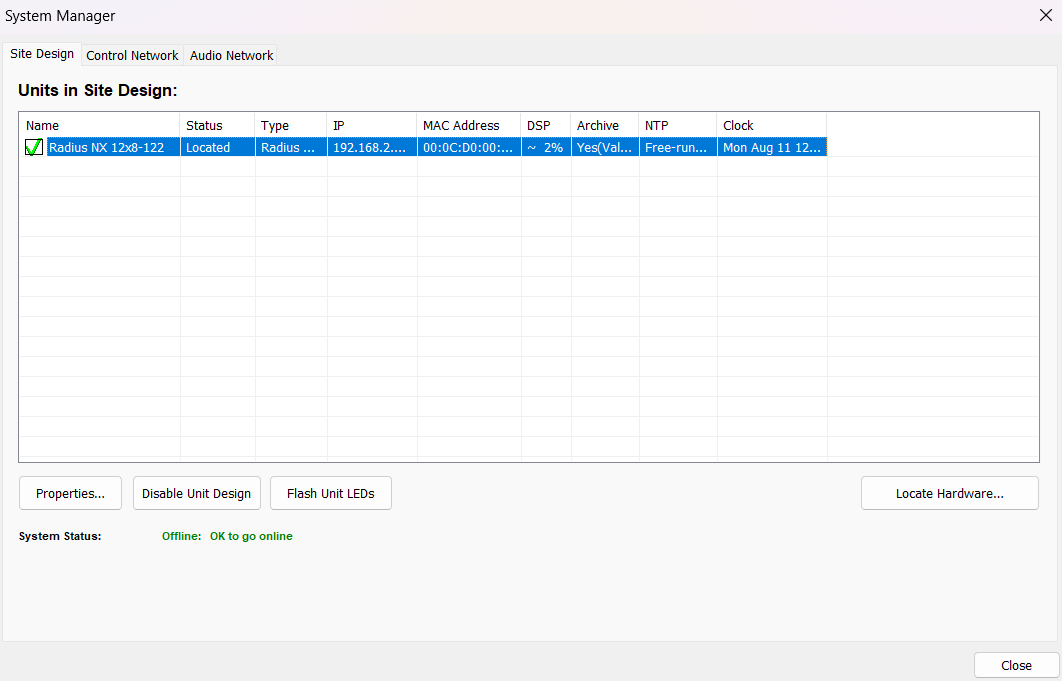Click the Locate Hardware button
The width and height of the screenshot is (1062, 681).
coord(950,493)
